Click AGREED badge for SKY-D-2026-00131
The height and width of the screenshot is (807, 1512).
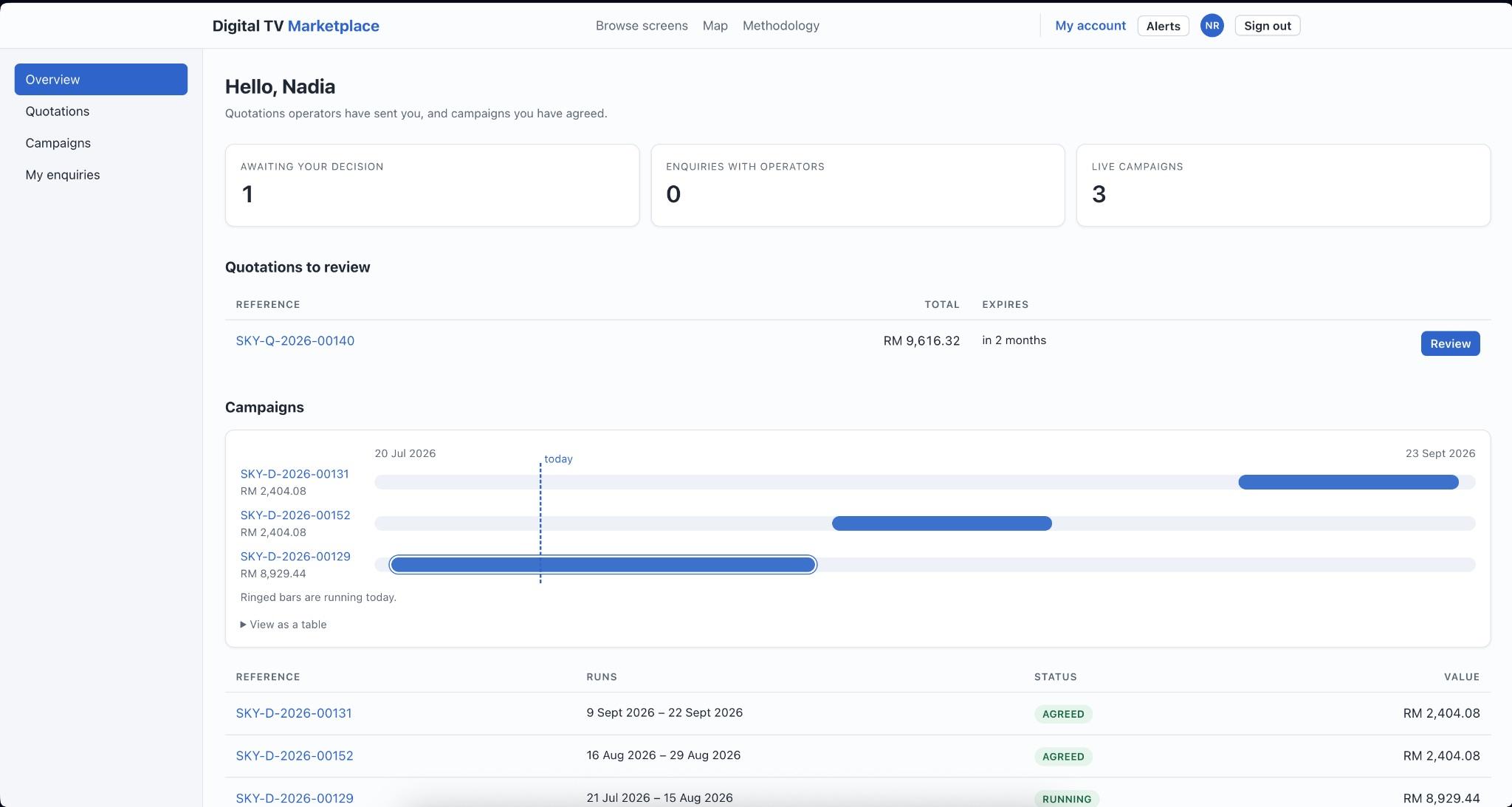[1063, 714]
